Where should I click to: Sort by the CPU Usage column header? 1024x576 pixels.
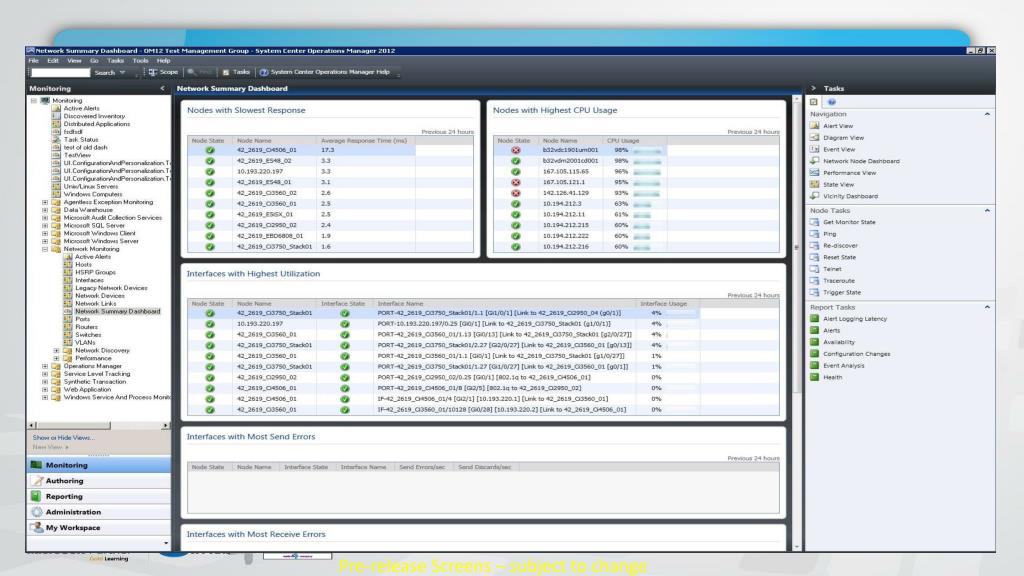pyautogui.click(x=622, y=140)
